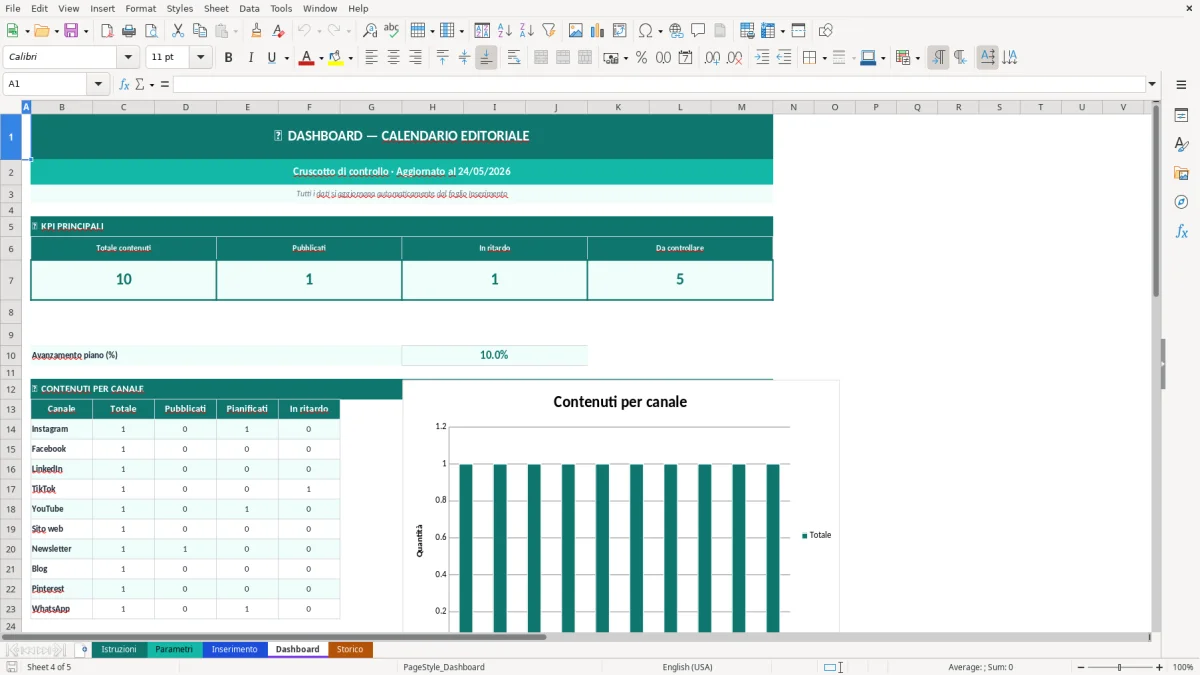The image size is (1200, 675).
Task: Open Find and Replace tool
Action: [x=370, y=31]
